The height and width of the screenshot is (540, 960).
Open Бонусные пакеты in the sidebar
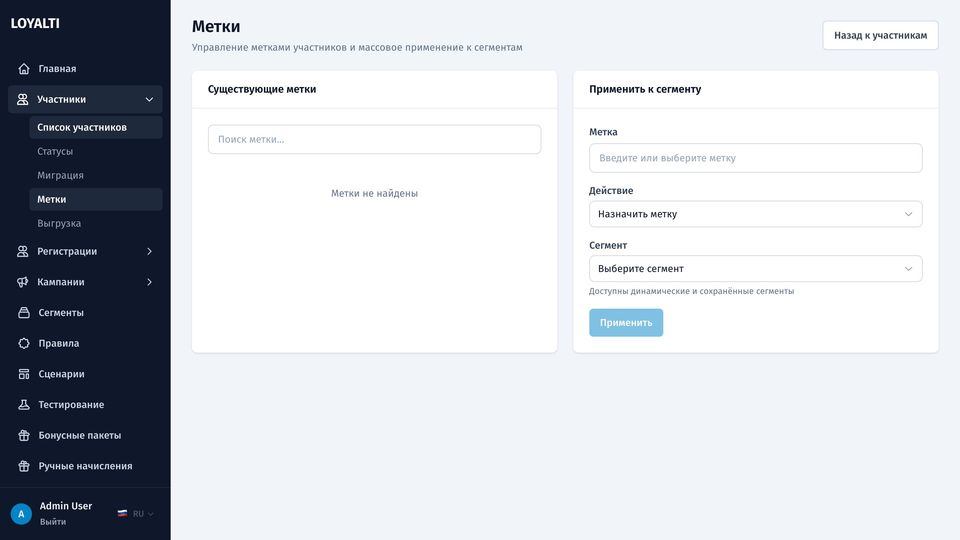point(85,435)
